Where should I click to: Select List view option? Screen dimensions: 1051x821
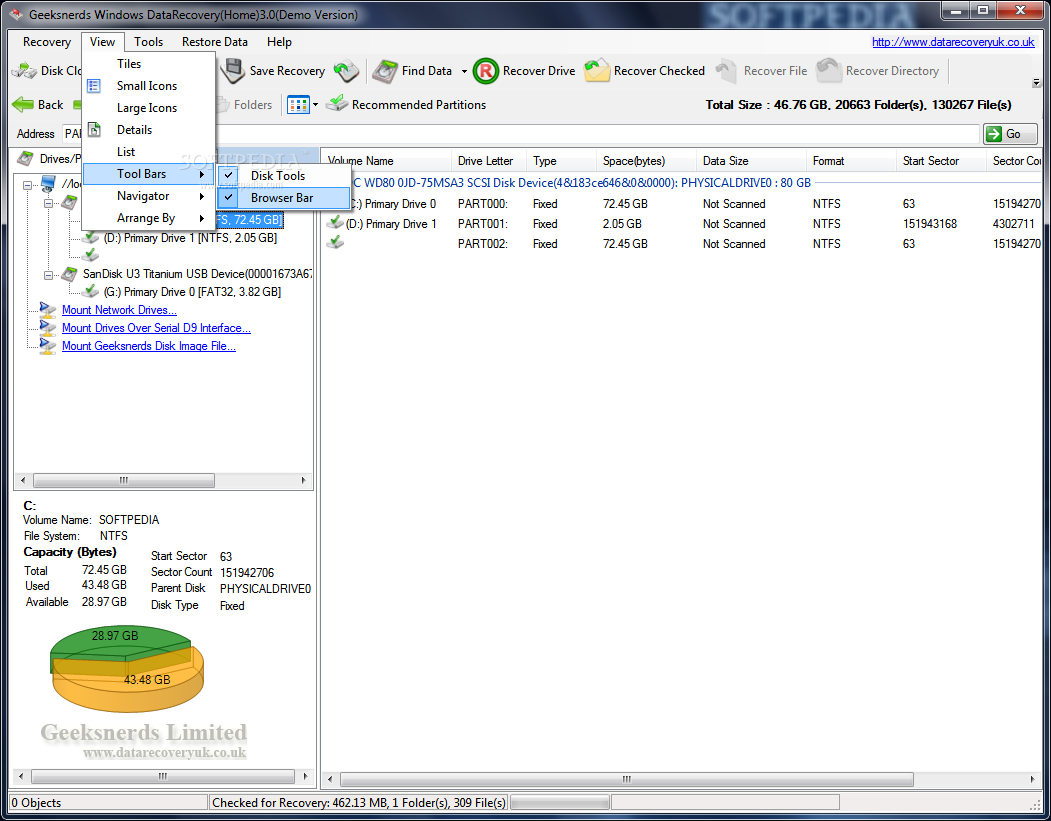click(x=149, y=152)
